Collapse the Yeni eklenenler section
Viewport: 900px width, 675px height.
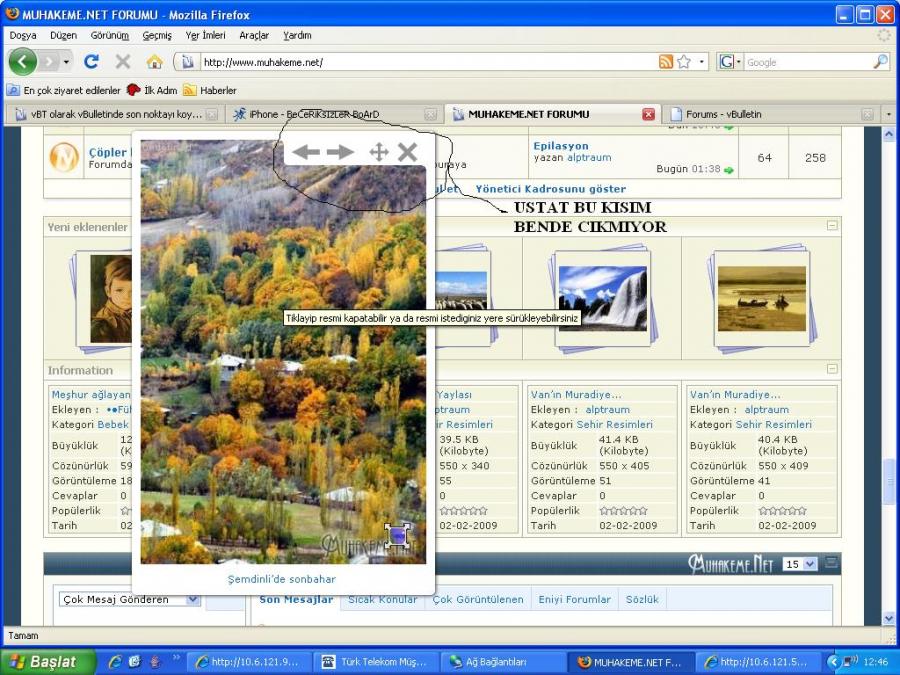click(832, 226)
